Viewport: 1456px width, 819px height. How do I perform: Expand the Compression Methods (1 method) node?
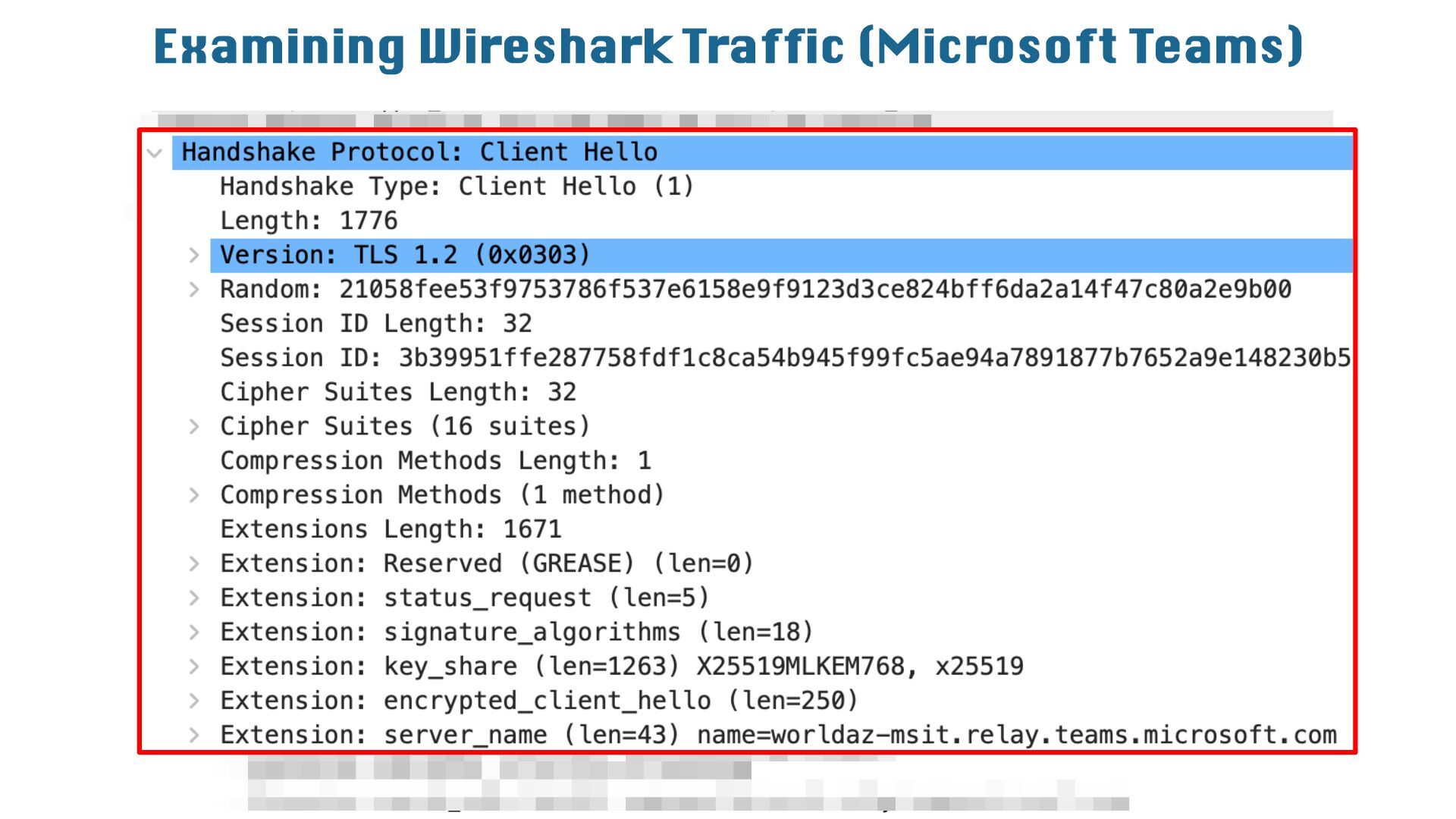click(x=194, y=495)
